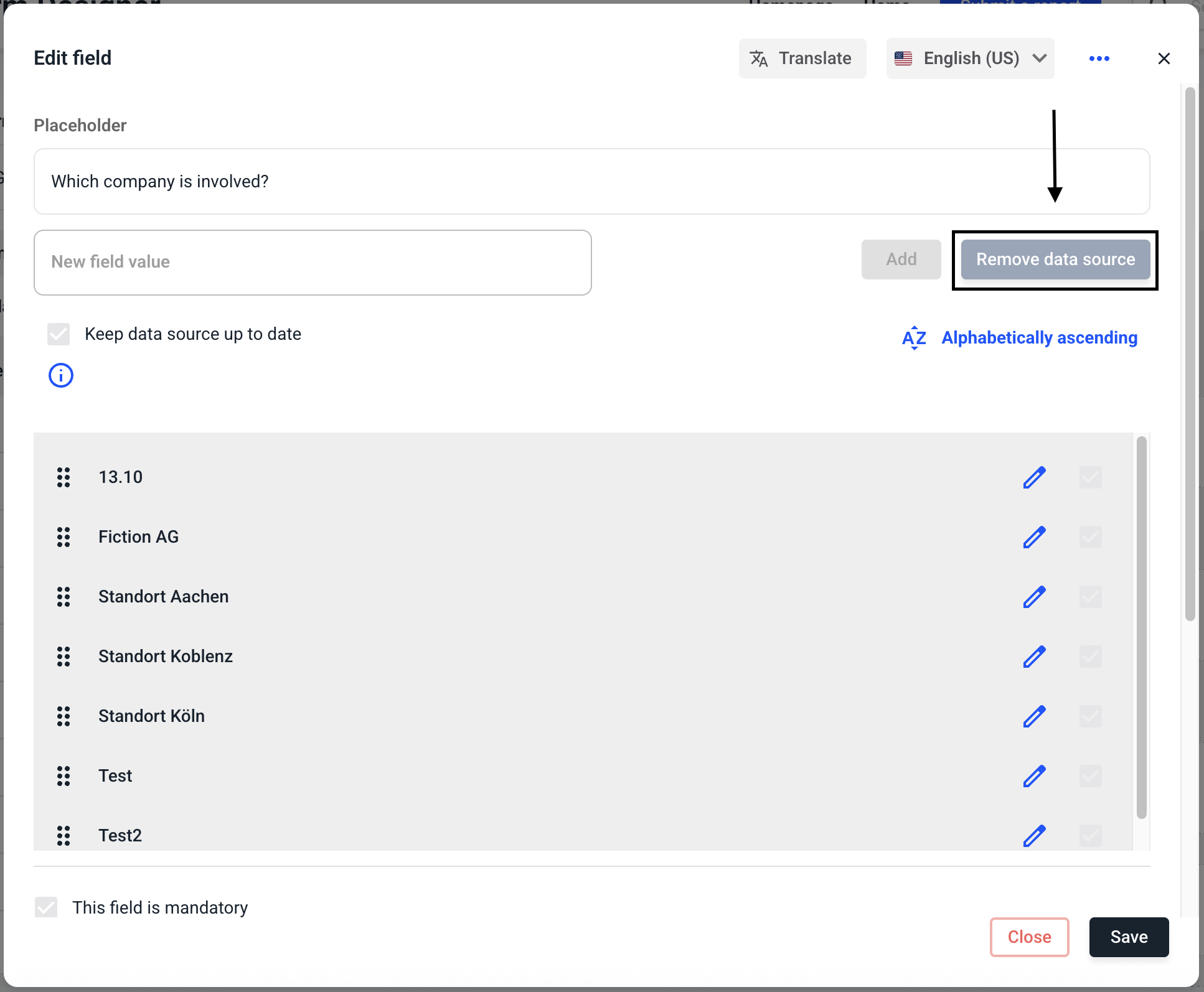Click the values list scrollbar

[1141, 627]
